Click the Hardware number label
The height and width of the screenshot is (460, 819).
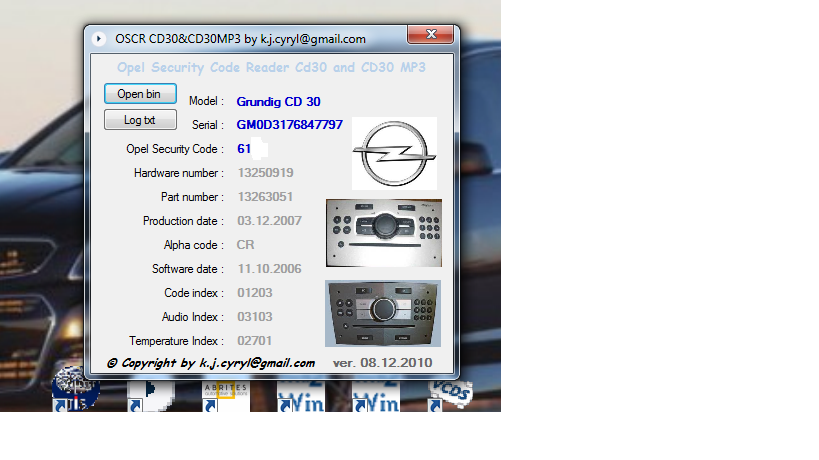tap(179, 173)
